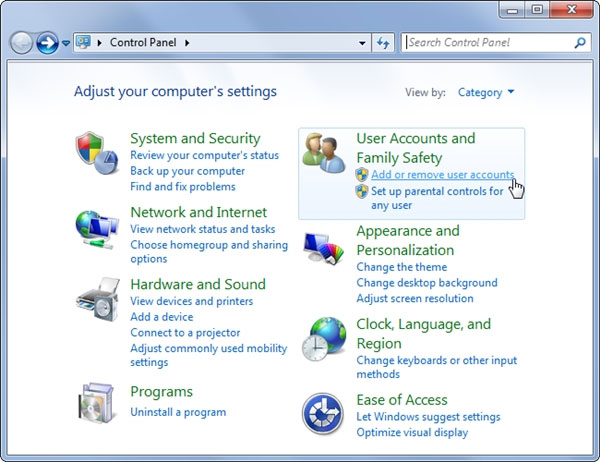
Task: Select Change the theme link
Action: (402, 267)
